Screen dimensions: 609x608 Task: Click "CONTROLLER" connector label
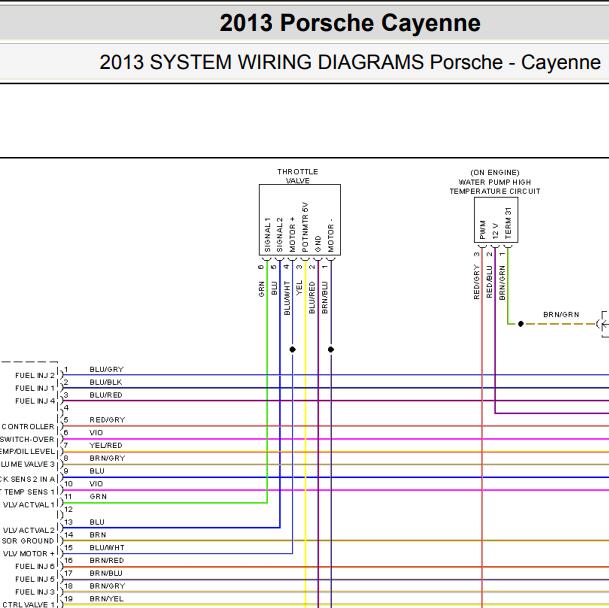[x=28, y=427]
